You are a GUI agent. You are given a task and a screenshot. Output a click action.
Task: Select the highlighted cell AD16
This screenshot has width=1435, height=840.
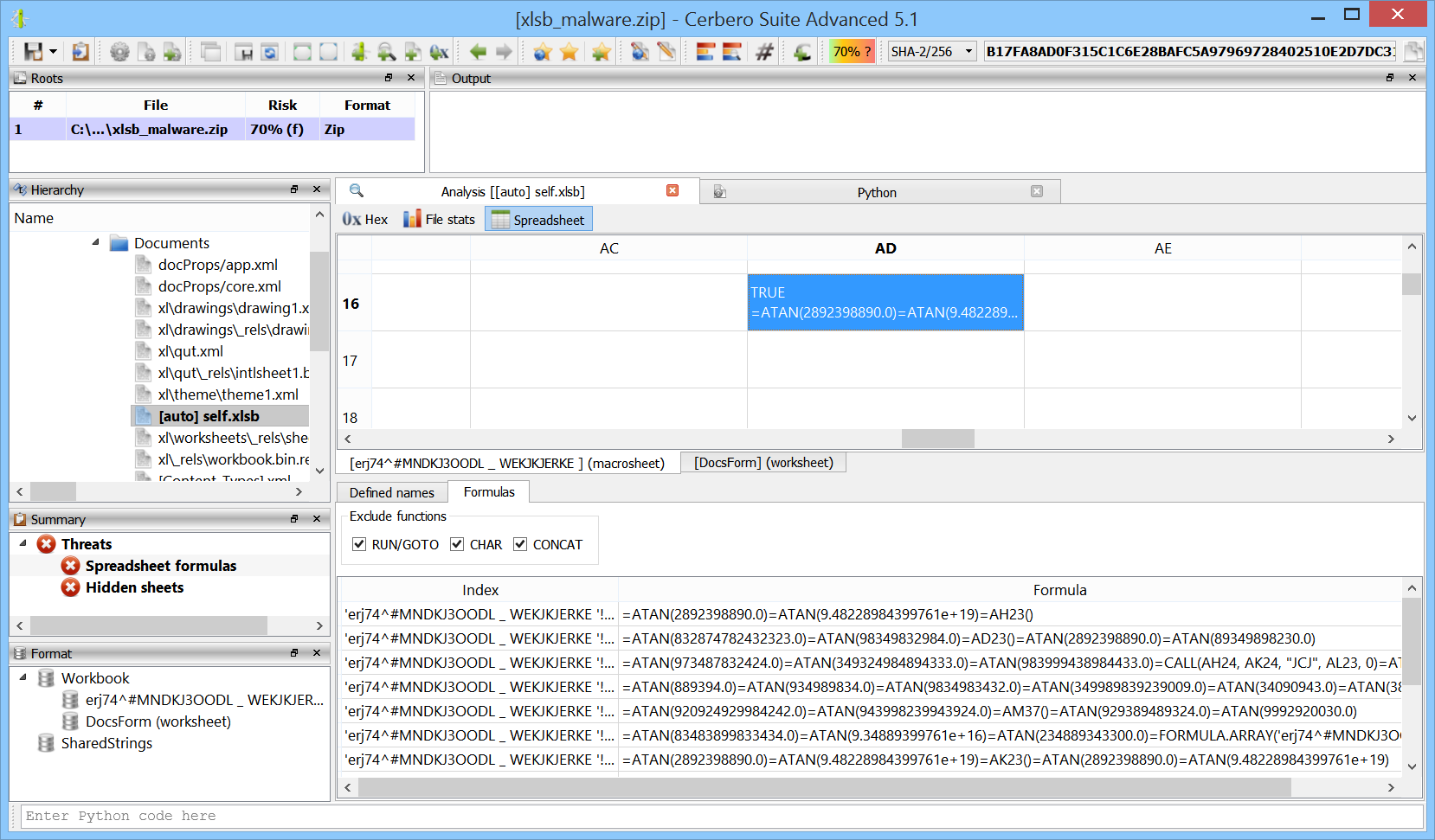pyautogui.click(x=885, y=303)
